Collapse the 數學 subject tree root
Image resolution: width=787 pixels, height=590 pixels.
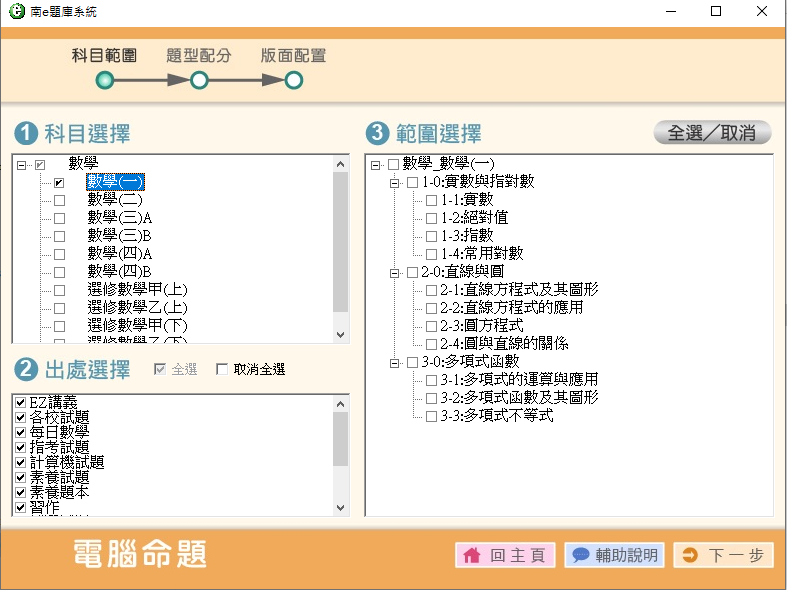(x=21, y=164)
